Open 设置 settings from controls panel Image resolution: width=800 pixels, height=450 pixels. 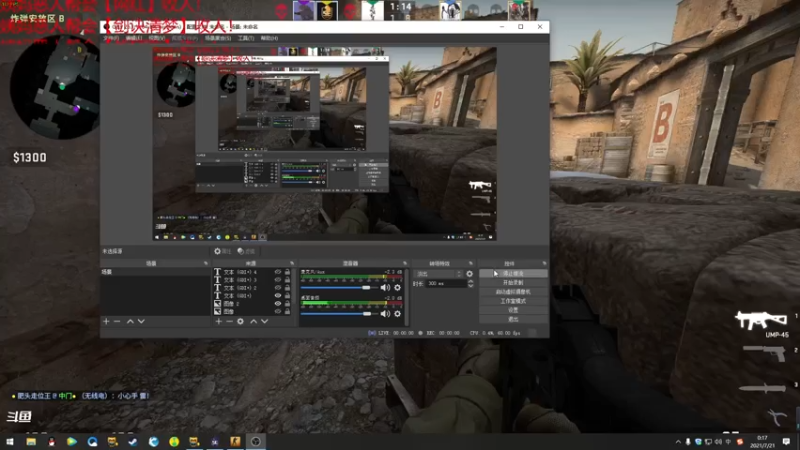pos(513,310)
